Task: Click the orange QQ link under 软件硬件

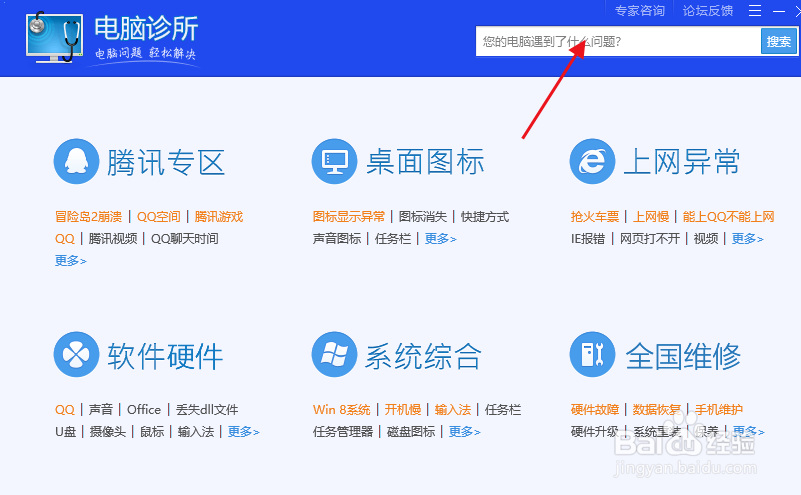Action: (x=65, y=410)
